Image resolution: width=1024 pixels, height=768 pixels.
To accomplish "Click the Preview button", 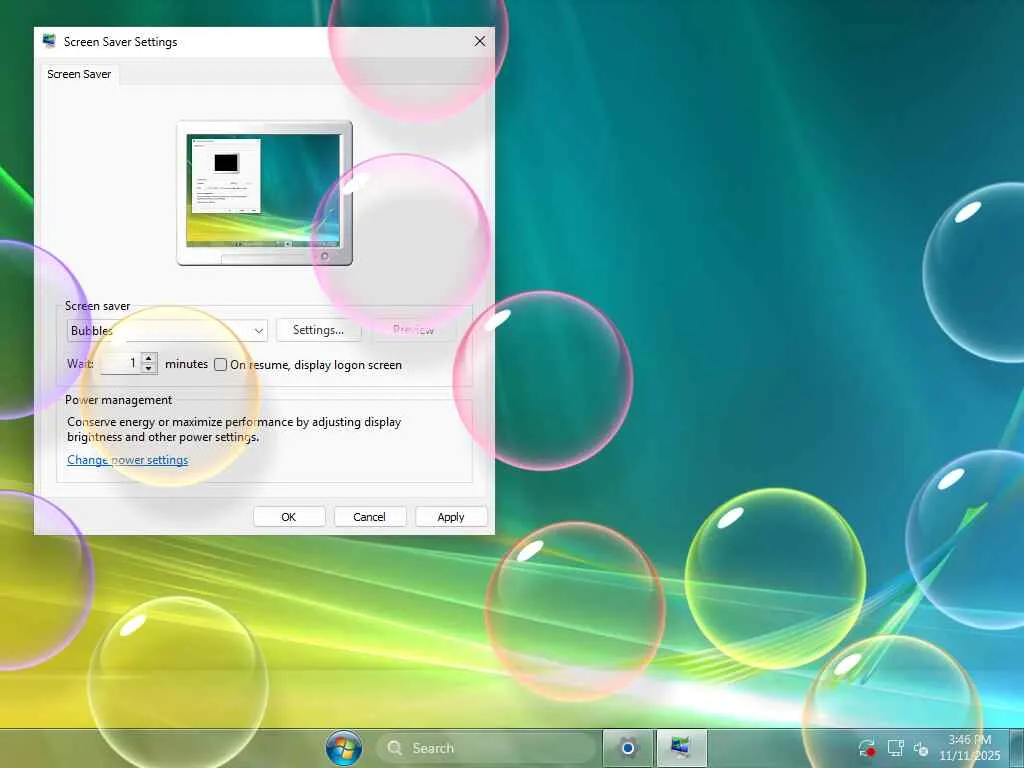I will [x=414, y=330].
